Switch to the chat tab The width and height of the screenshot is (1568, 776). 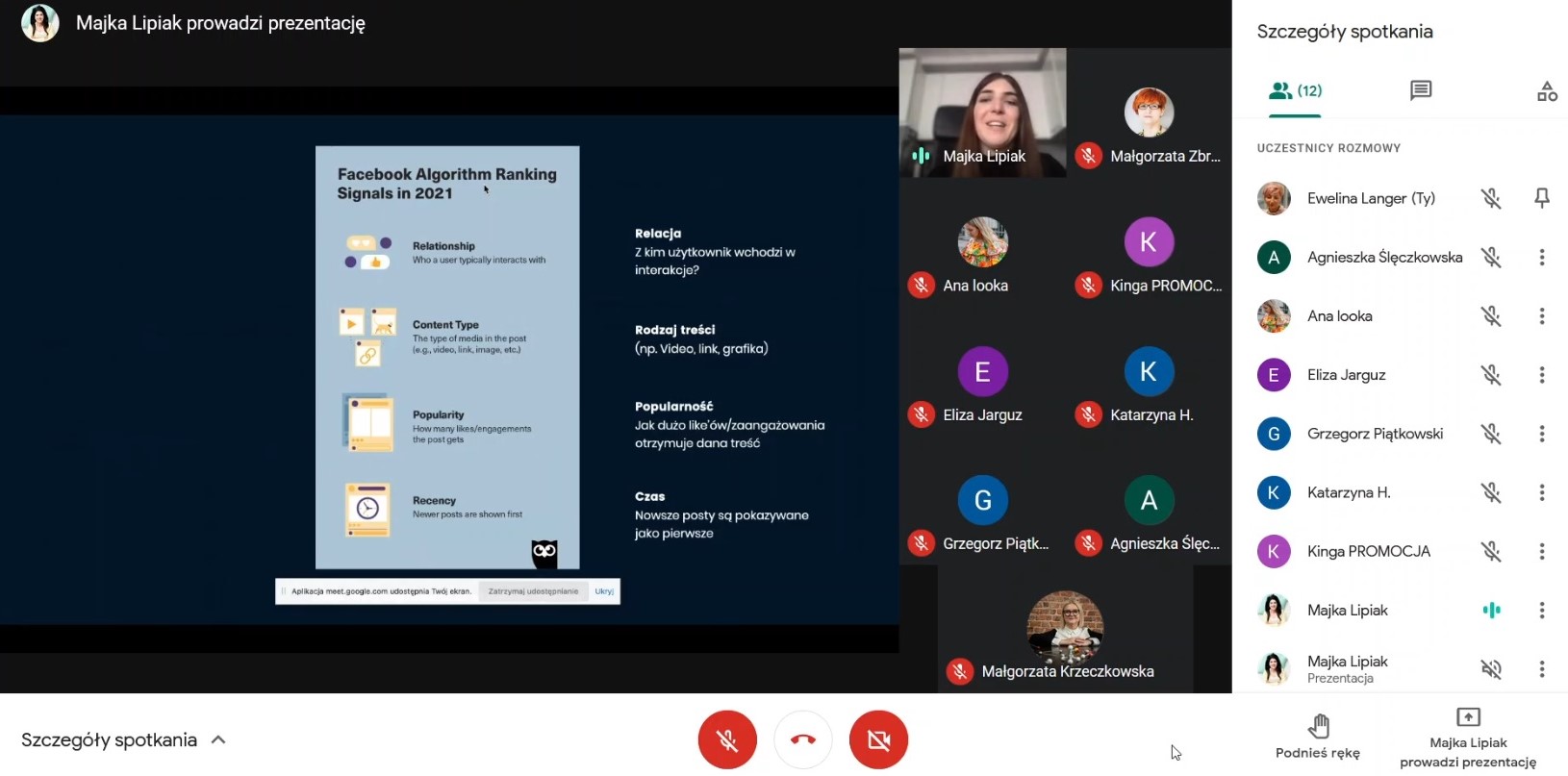(x=1421, y=90)
